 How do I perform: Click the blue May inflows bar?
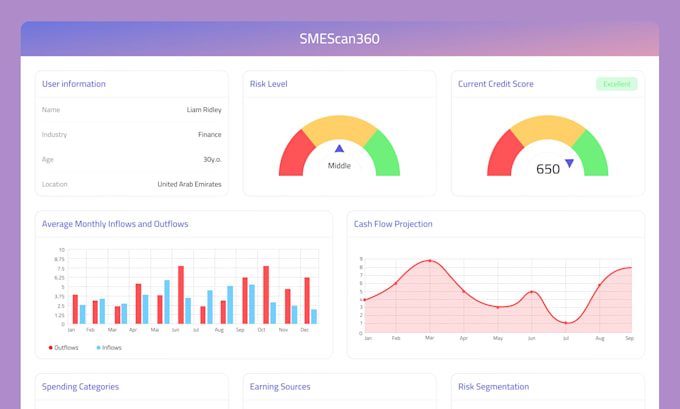point(167,302)
